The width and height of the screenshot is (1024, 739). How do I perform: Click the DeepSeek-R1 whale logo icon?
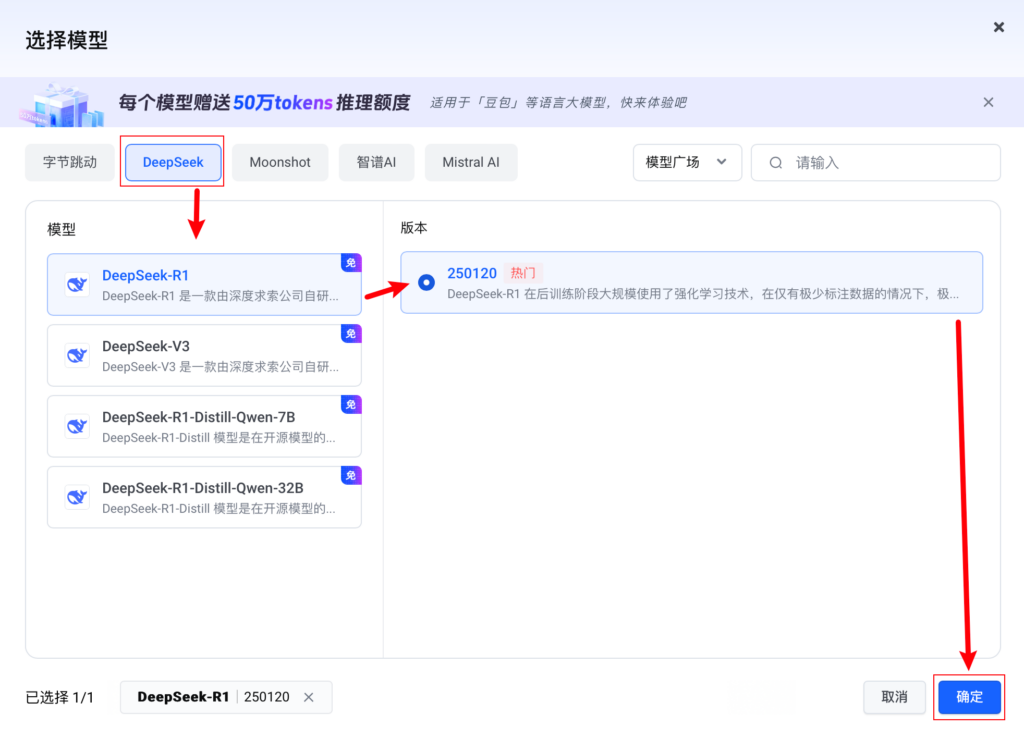[x=77, y=284]
